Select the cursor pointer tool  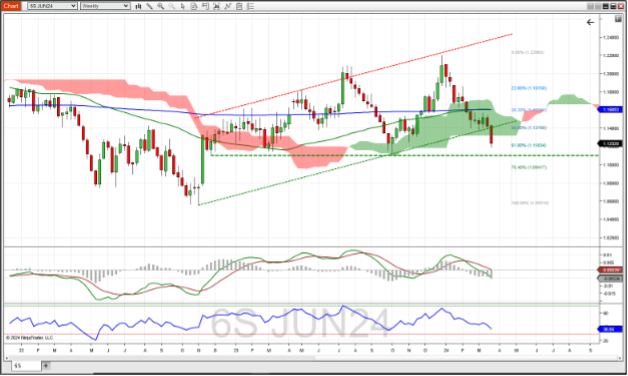(x=183, y=6)
